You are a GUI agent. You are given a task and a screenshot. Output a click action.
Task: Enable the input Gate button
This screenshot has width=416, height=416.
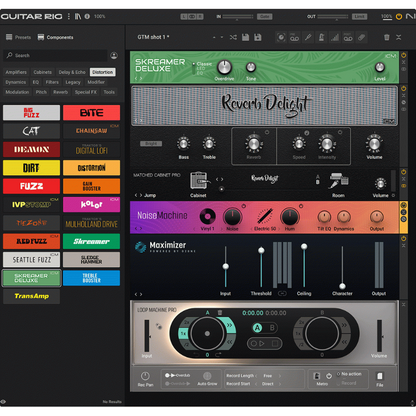(265, 16)
